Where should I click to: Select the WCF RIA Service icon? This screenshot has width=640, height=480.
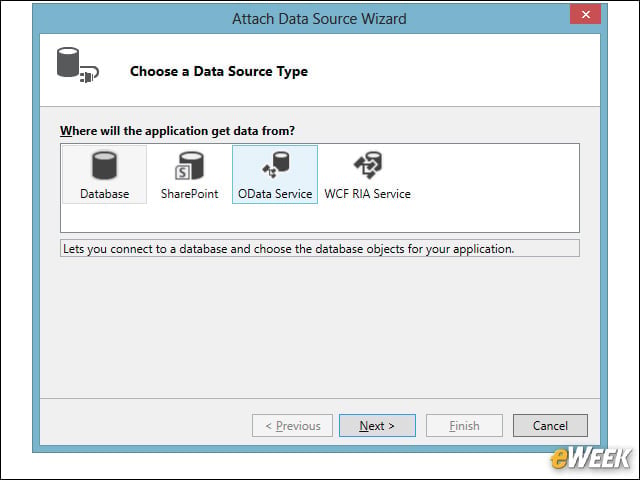(x=368, y=164)
